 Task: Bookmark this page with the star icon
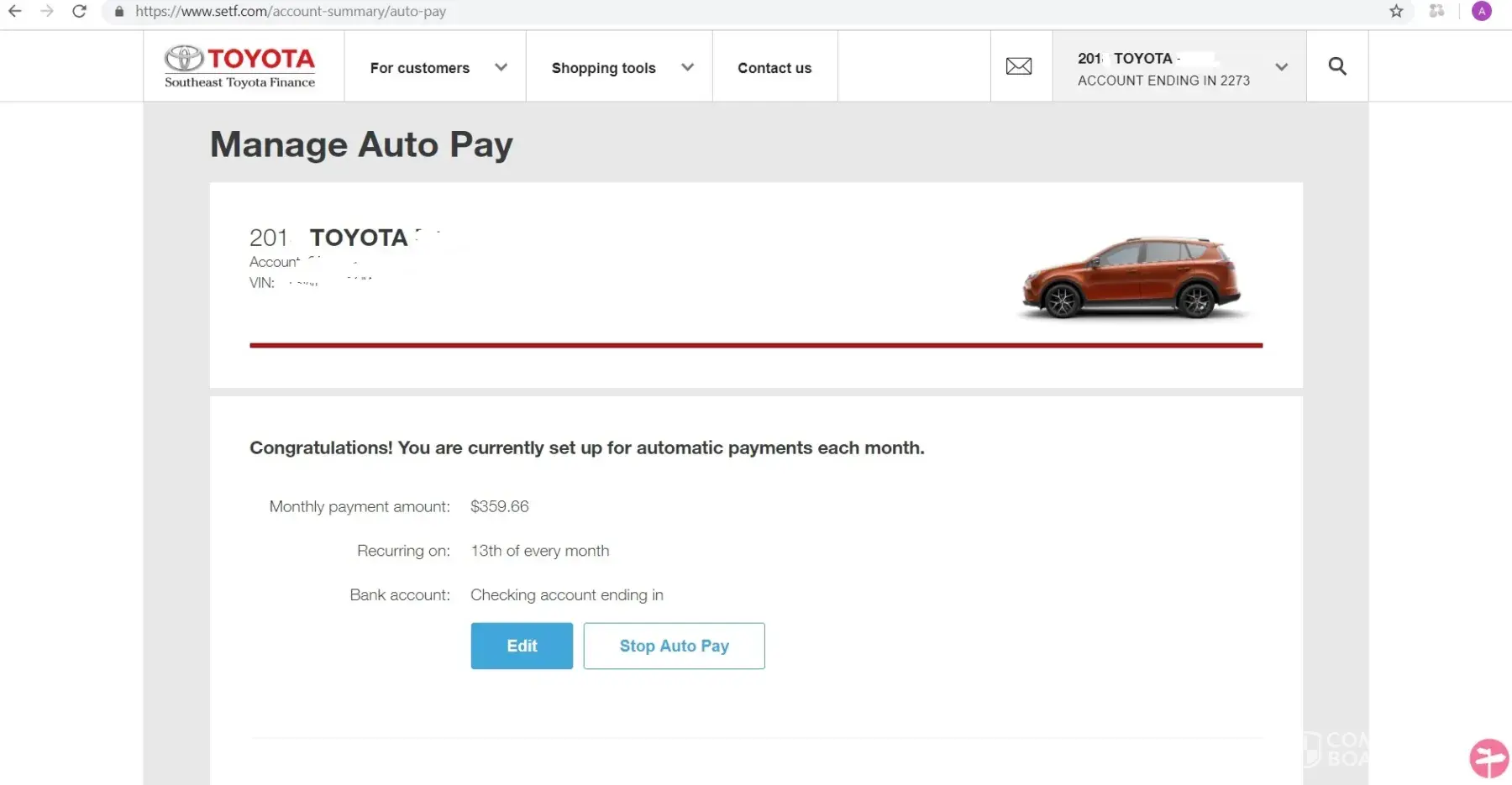tap(1396, 12)
